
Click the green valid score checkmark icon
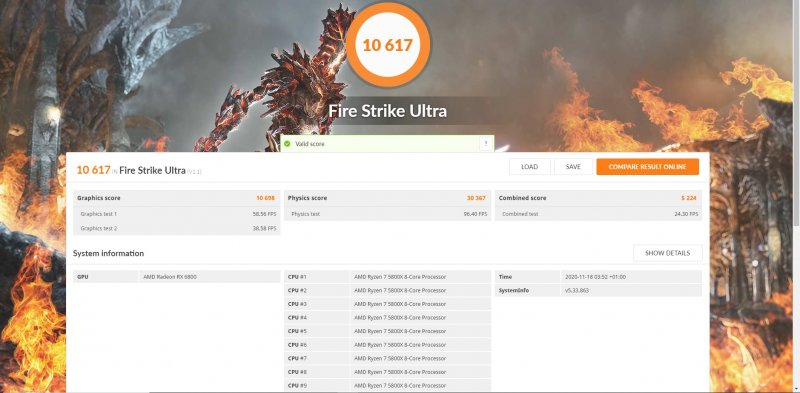(287, 144)
